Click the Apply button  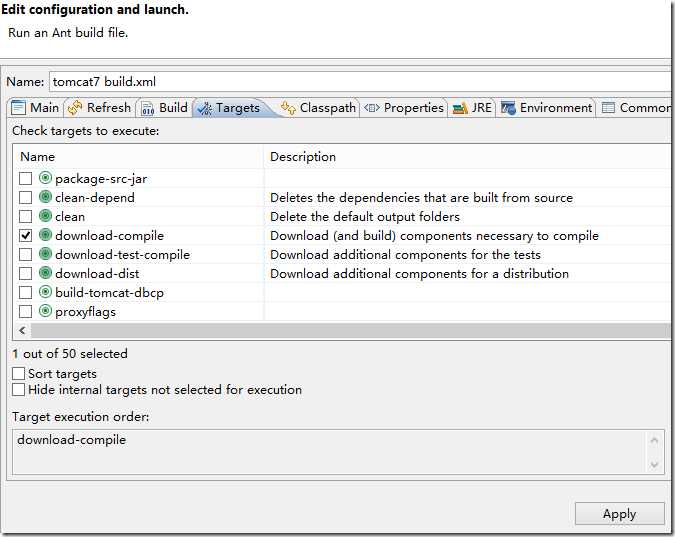619,513
